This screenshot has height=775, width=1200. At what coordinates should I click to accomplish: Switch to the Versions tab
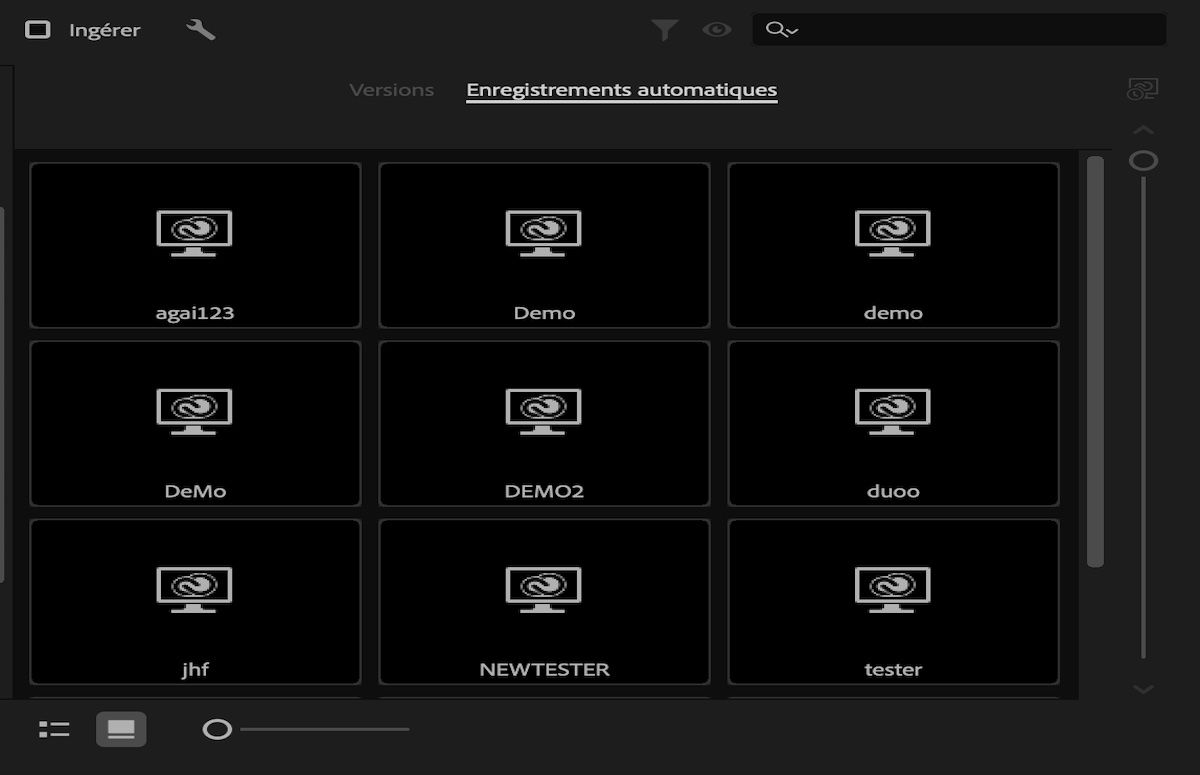(x=392, y=90)
